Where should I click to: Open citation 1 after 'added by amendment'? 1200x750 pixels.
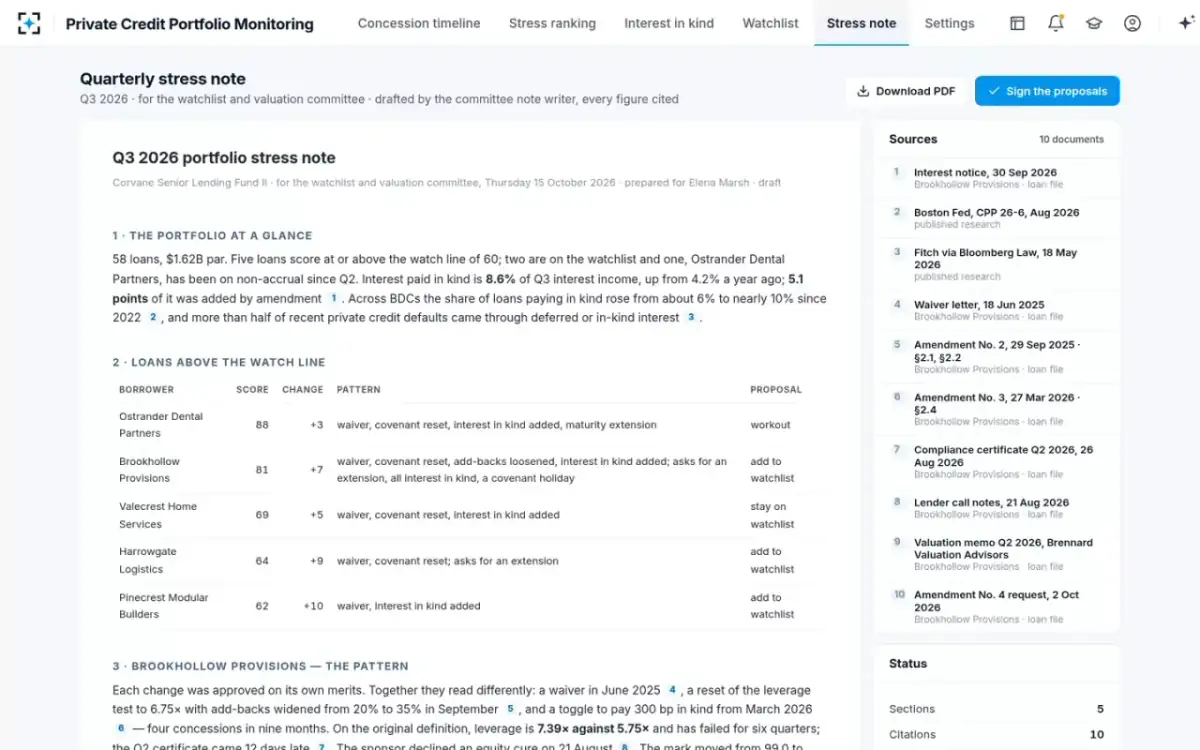pyautogui.click(x=334, y=298)
